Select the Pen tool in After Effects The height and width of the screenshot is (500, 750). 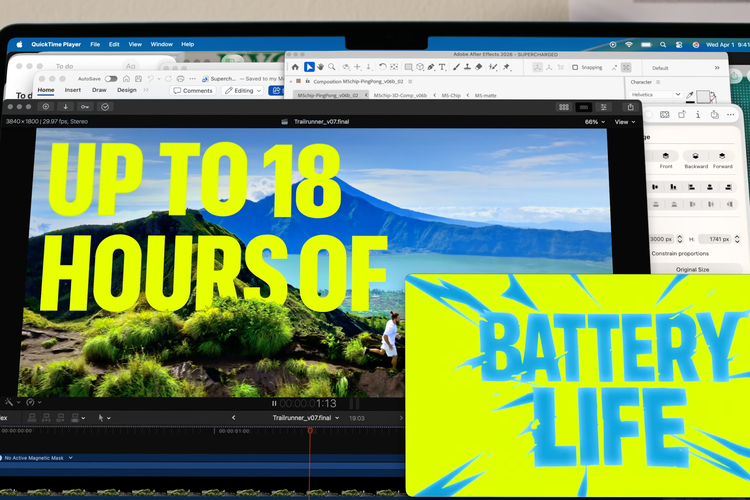click(431, 67)
